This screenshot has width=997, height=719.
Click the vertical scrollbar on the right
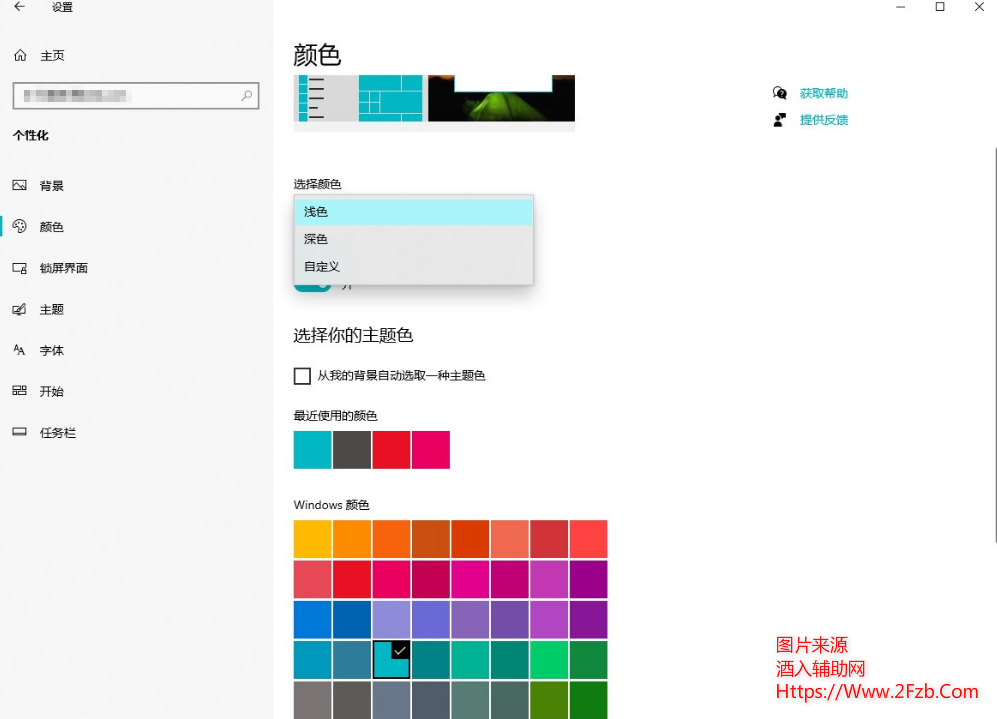coord(994,345)
